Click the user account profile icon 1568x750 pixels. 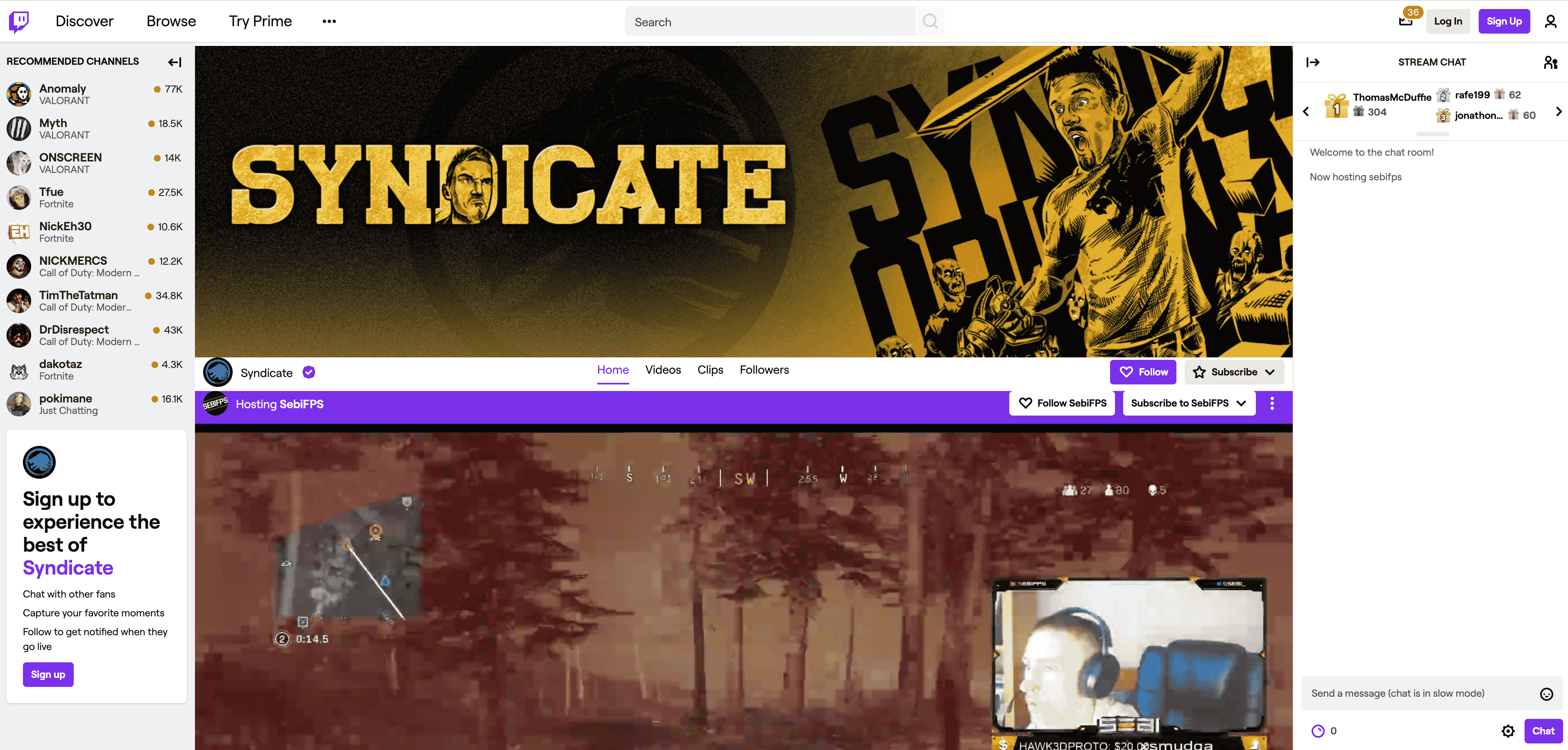1550,21
